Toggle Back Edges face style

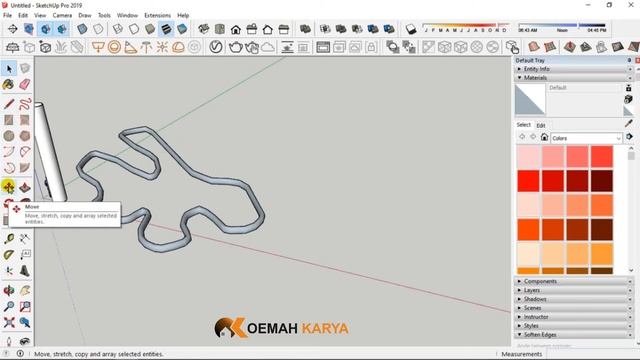(98, 29)
